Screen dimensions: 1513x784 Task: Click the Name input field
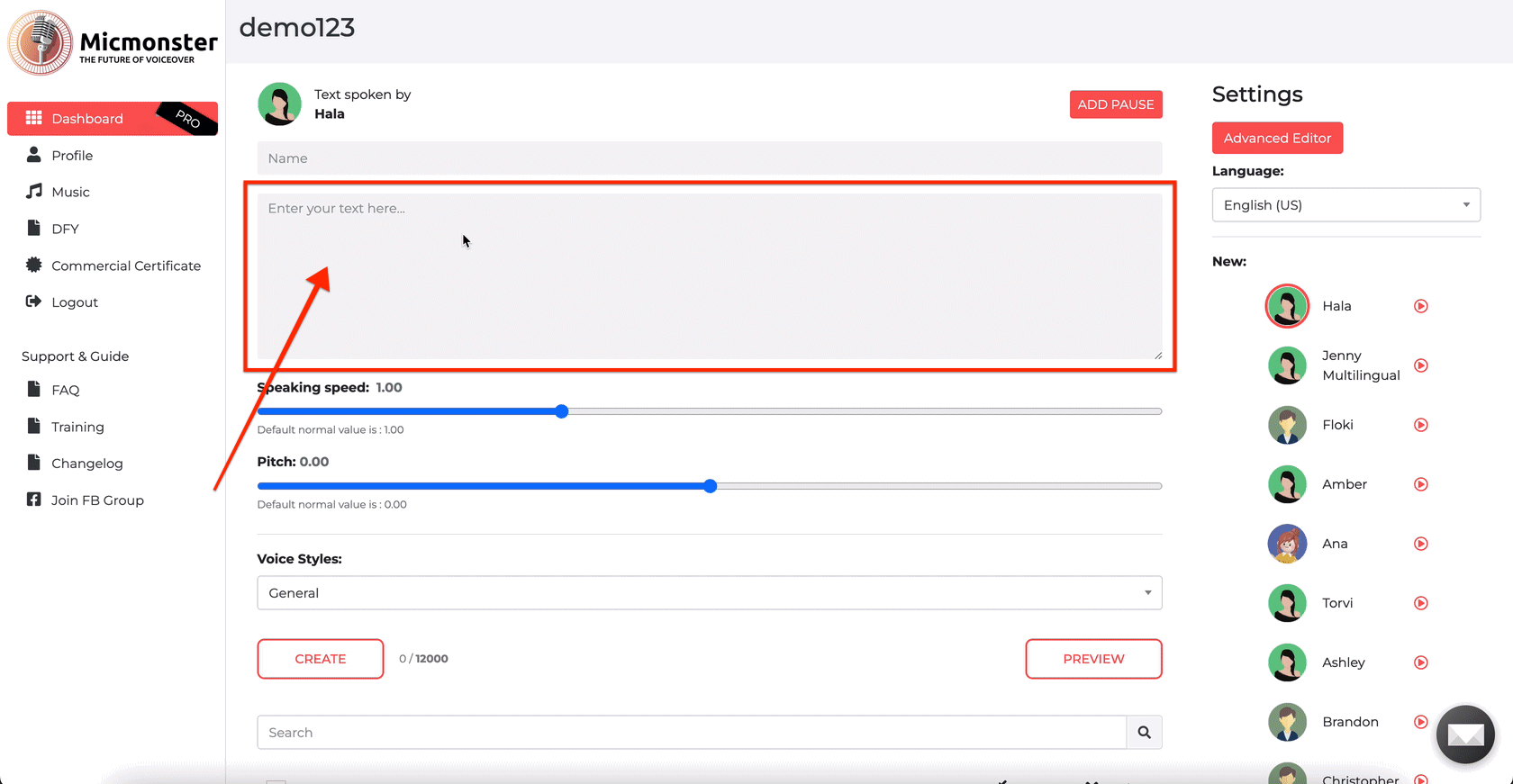point(709,158)
